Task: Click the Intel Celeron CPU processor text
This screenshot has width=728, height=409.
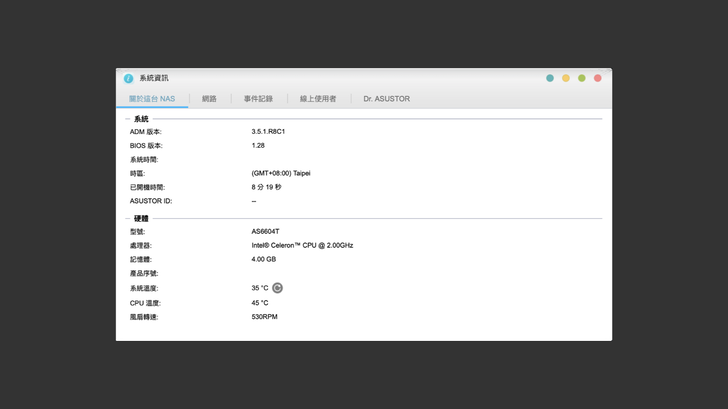Action: [x=302, y=245]
